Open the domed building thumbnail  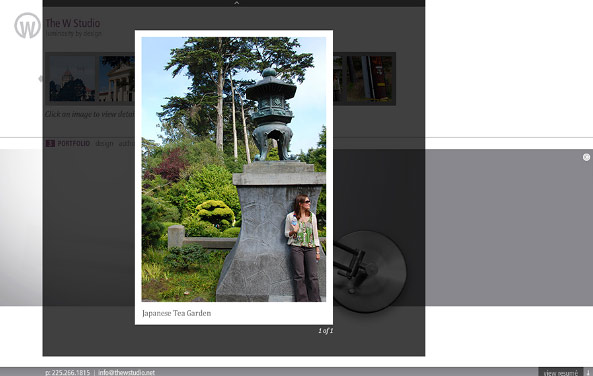click(x=72, y=79)
